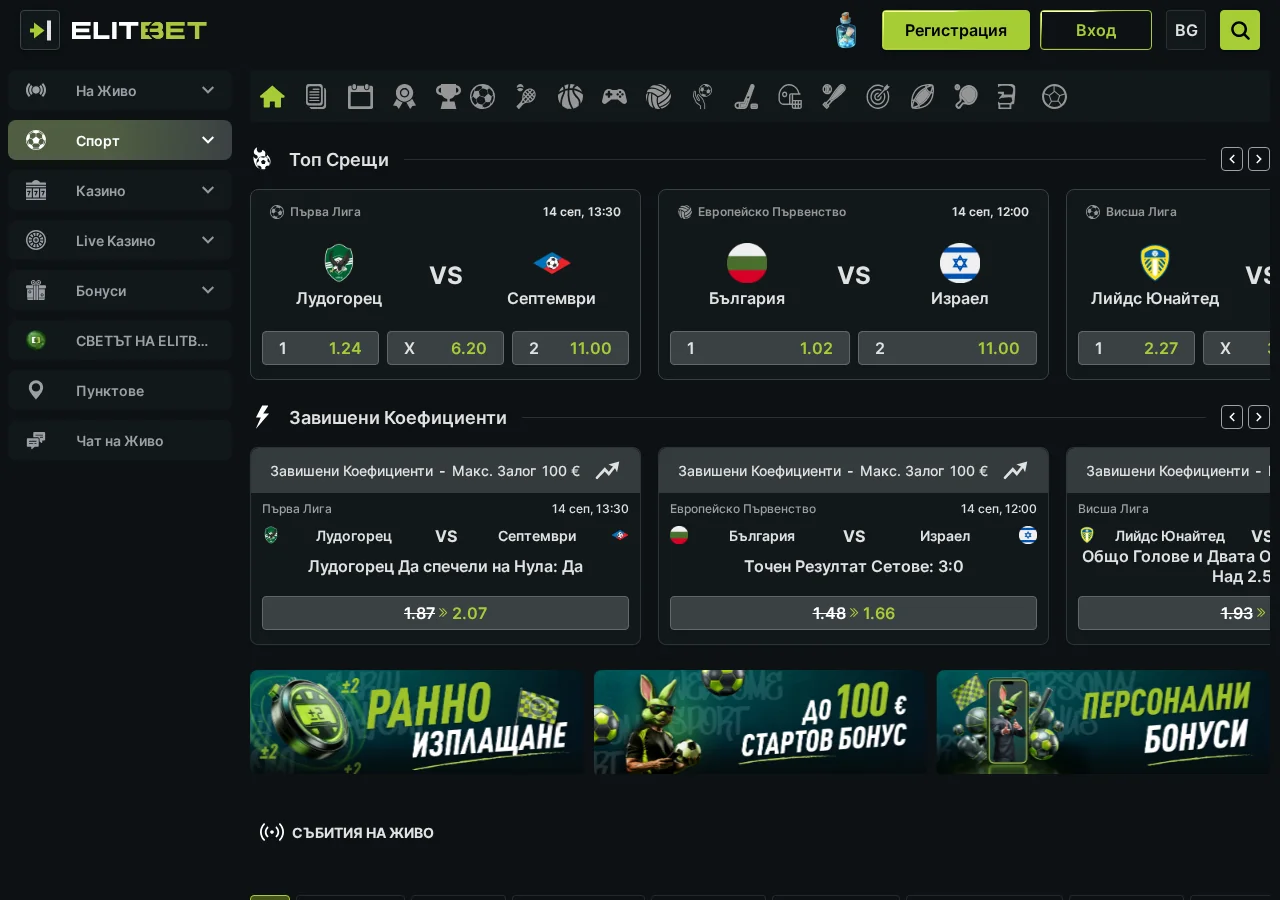This screenshot has width=1280, height=900.
Task: Expand the Спорт sidebar chevron
Action: [208, 140]
